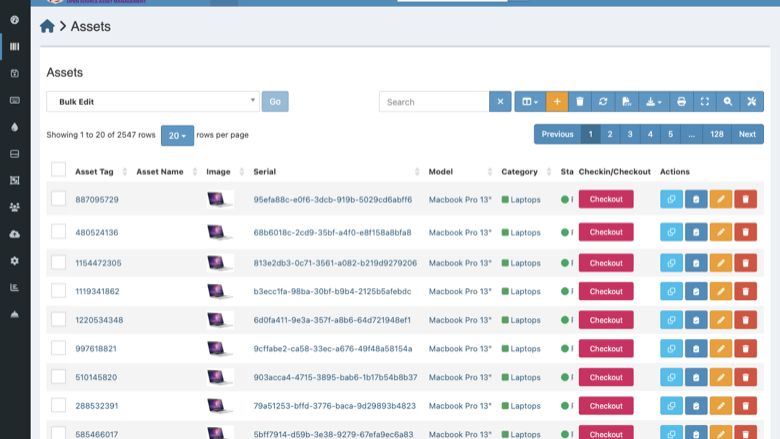Click Checkout for asset 1119341862

606,291
